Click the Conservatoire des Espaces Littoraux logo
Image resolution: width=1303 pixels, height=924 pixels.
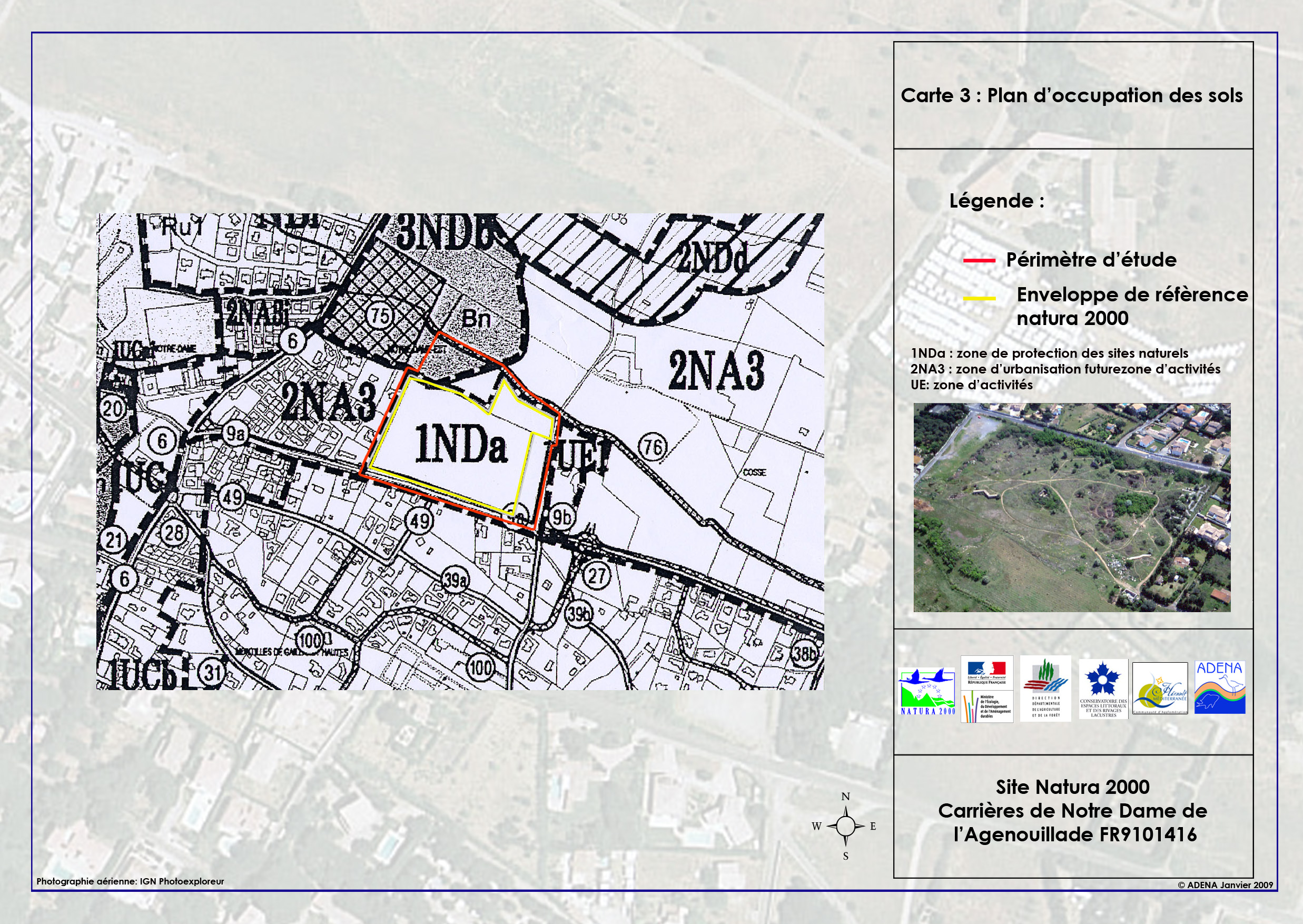coord(1103,689)
